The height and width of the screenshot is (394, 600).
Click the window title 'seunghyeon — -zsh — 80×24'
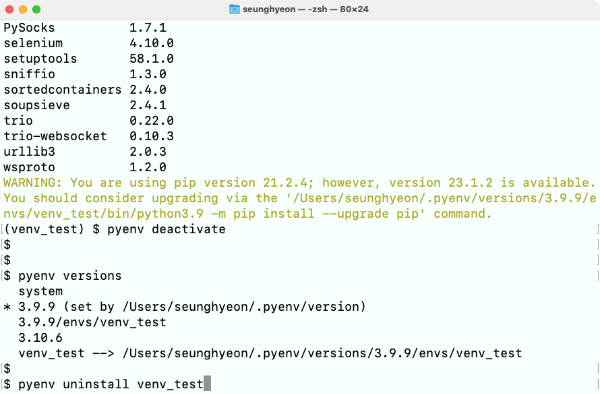click(x=305, y=9)
